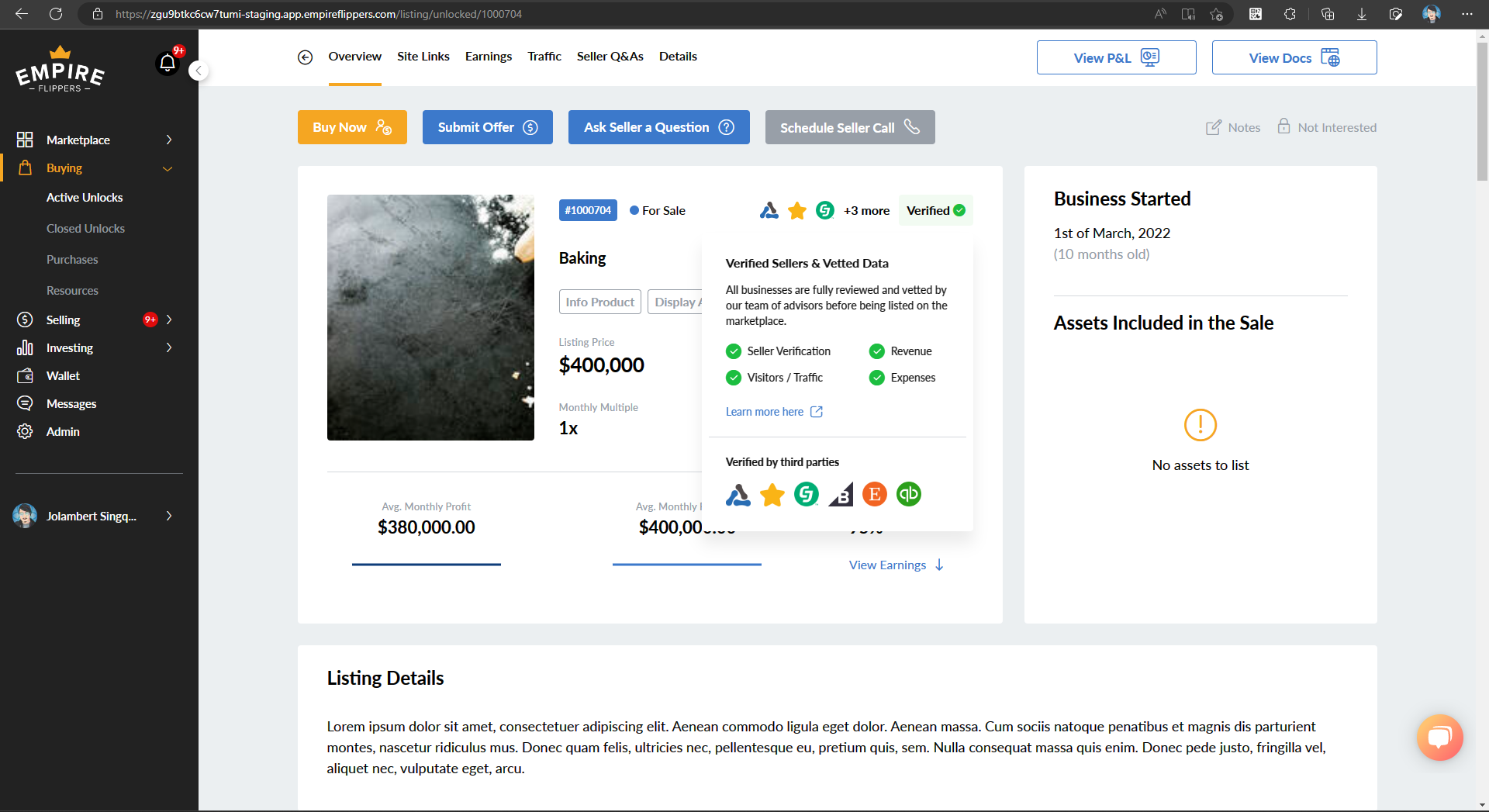Click the BigCommerce icon in verified parties
Image resolution: width=1489 pixels, height=812 pixels.
(x=841, y=494)
